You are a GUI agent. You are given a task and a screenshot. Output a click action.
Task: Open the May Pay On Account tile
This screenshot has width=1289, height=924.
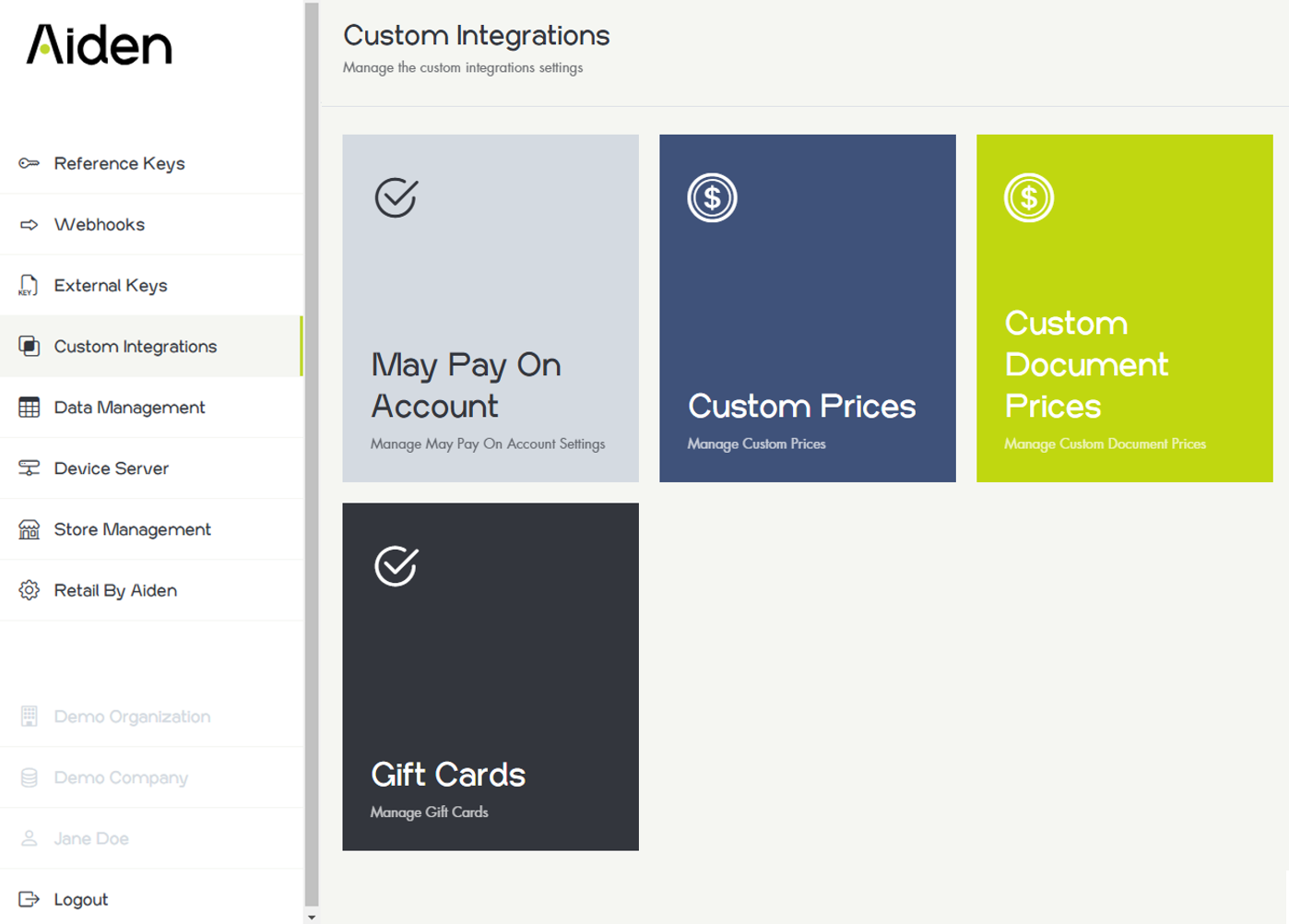tap(490, 308)
